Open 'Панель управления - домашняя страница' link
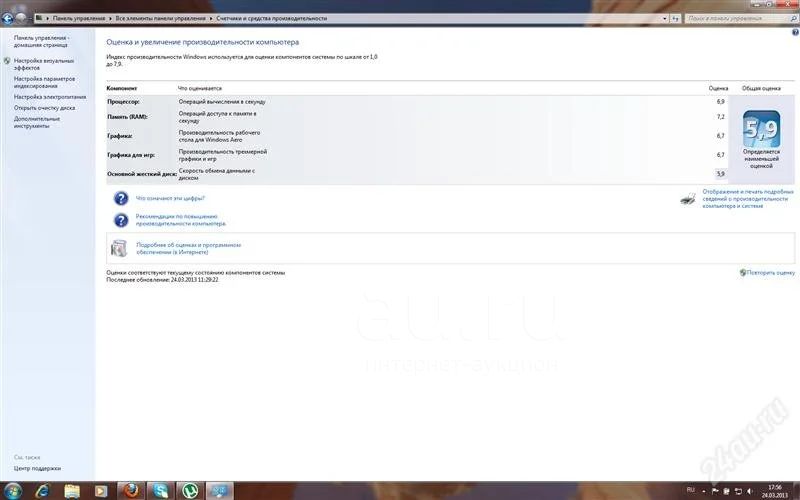Viewport: 800px width, 500px height. pyautogui.click(x=41, y=41)
